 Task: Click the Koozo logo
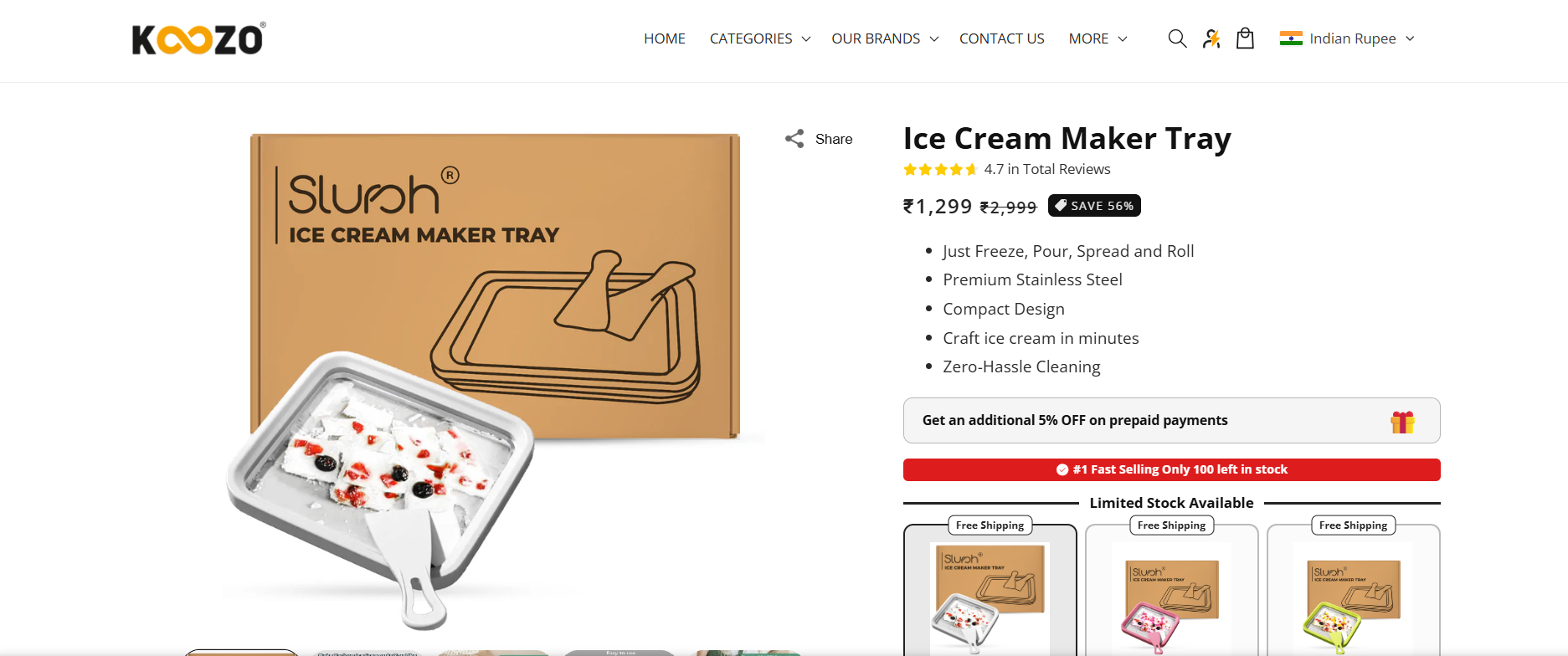click(199, 38)
